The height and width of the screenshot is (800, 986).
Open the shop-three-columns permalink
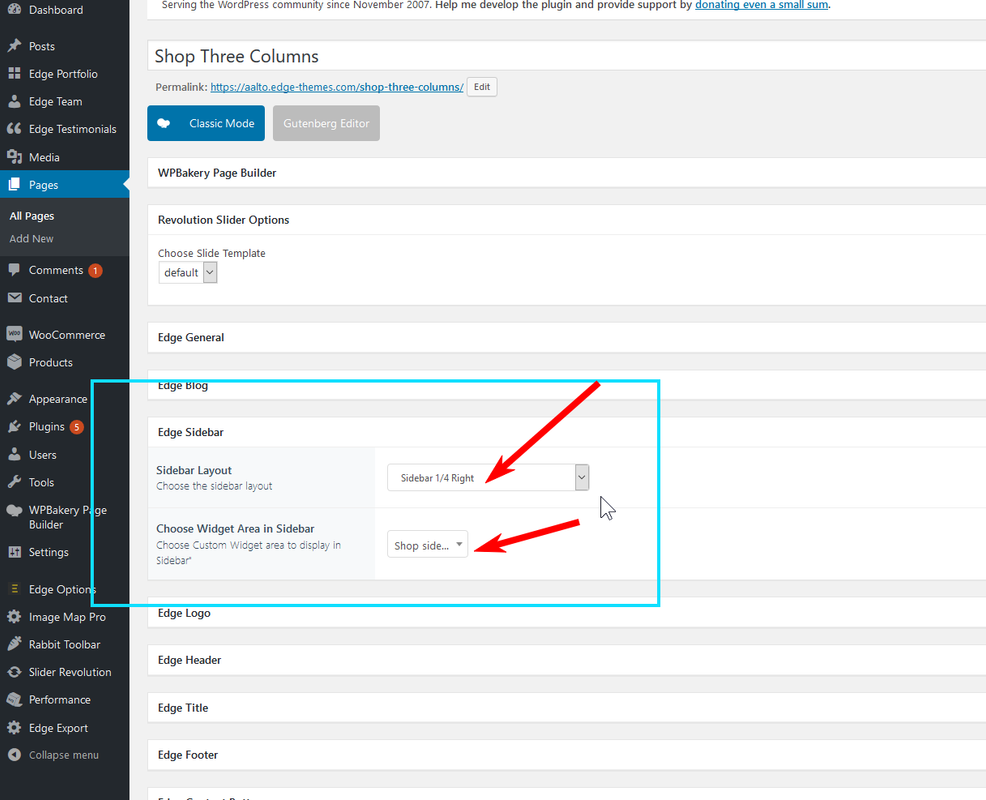point(337,87)
